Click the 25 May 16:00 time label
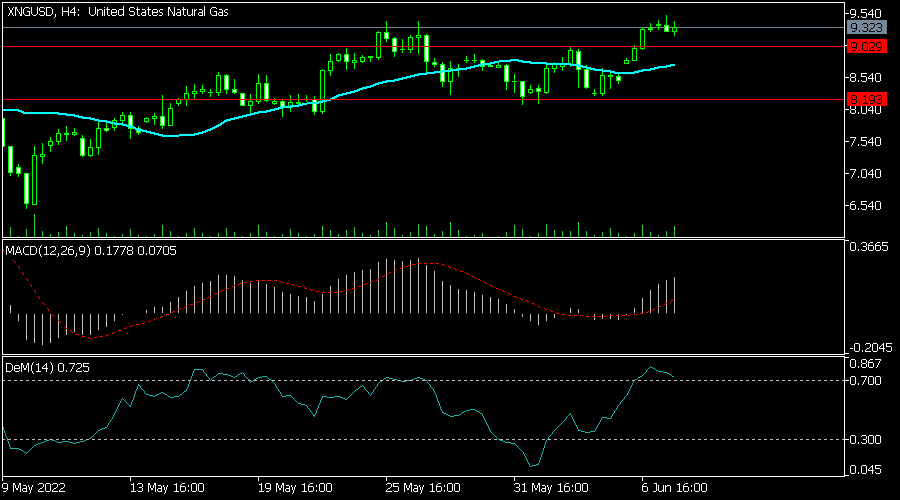900x500 pixels. point(423,488)
